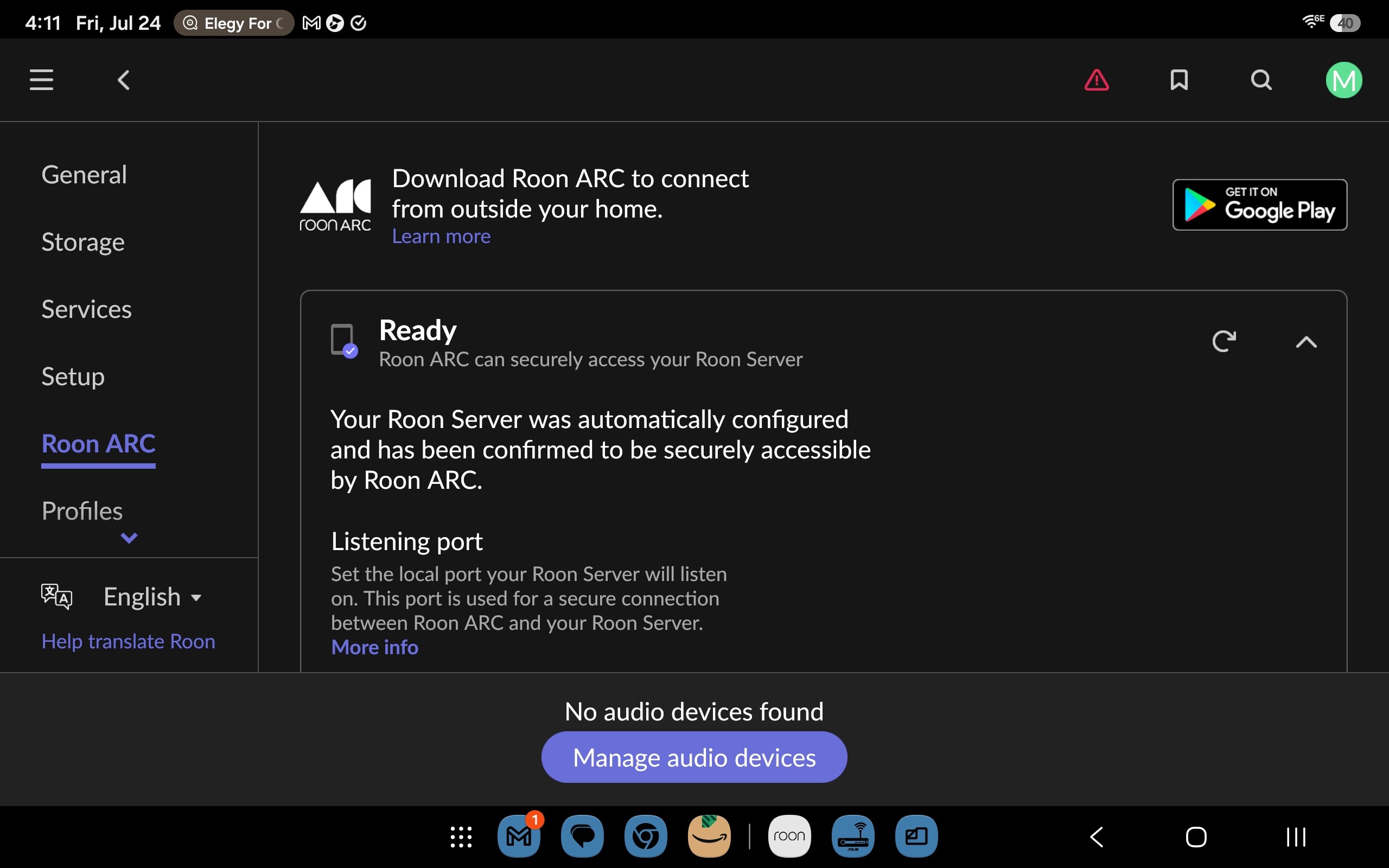Go back using the header arrow
Screen dimensions: 1389x868
123,80
